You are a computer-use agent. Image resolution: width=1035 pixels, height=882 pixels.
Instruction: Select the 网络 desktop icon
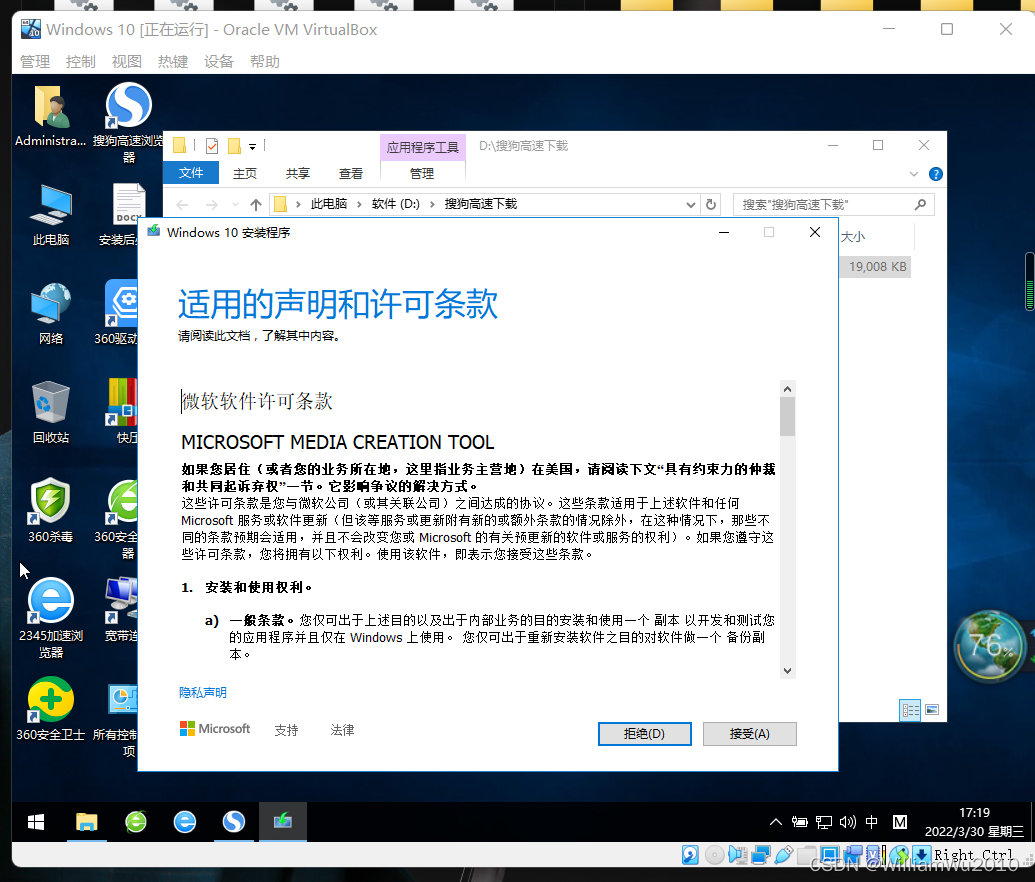coord(51,314)
